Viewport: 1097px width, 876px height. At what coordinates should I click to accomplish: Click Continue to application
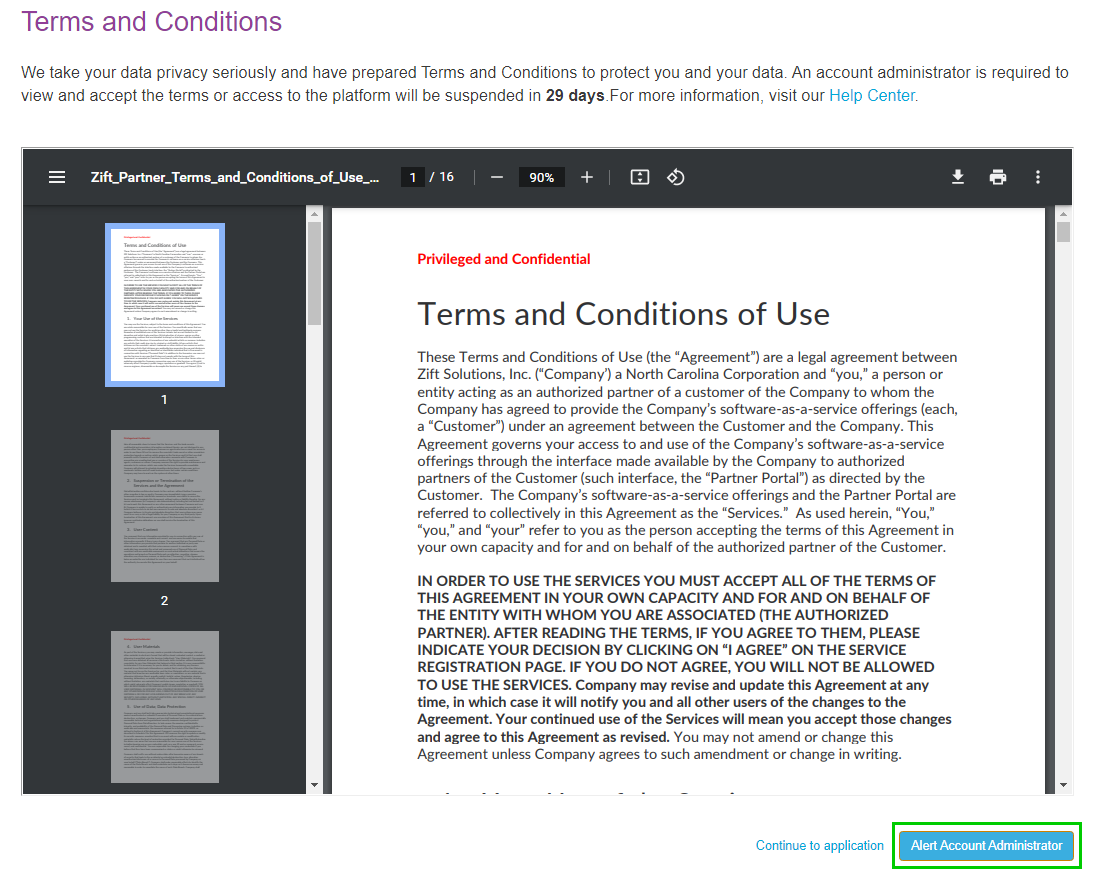coord(819,845)
